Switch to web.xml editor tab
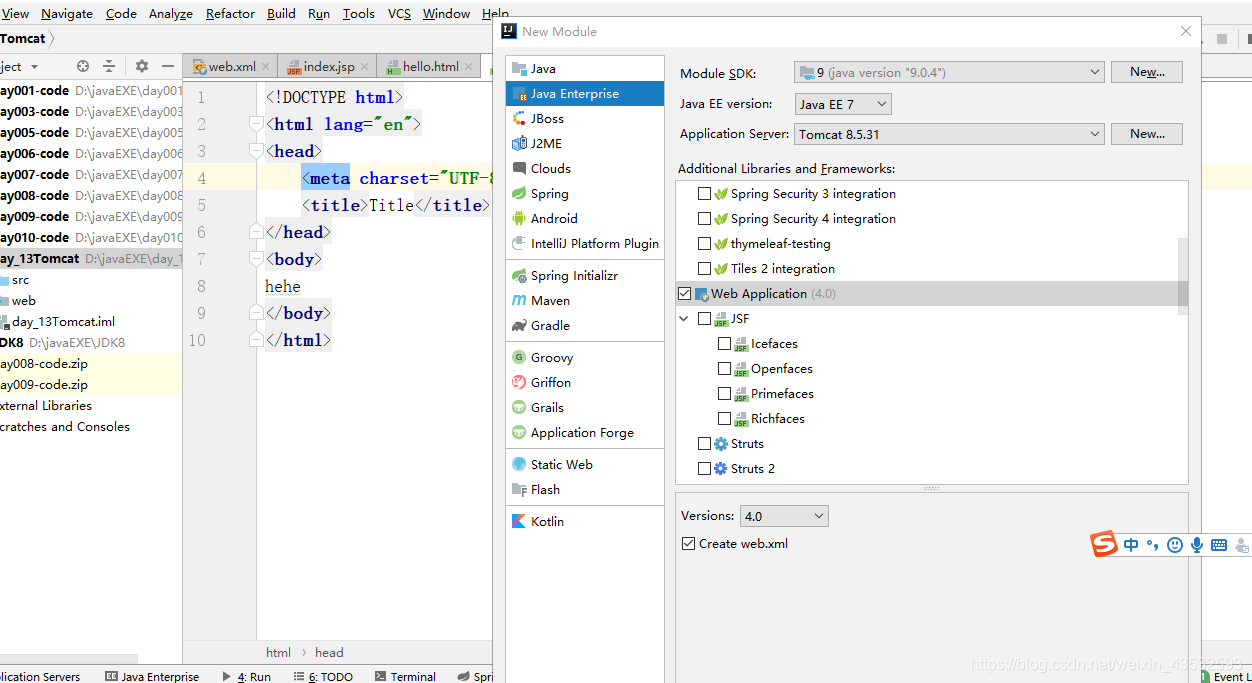 point(232,67)
